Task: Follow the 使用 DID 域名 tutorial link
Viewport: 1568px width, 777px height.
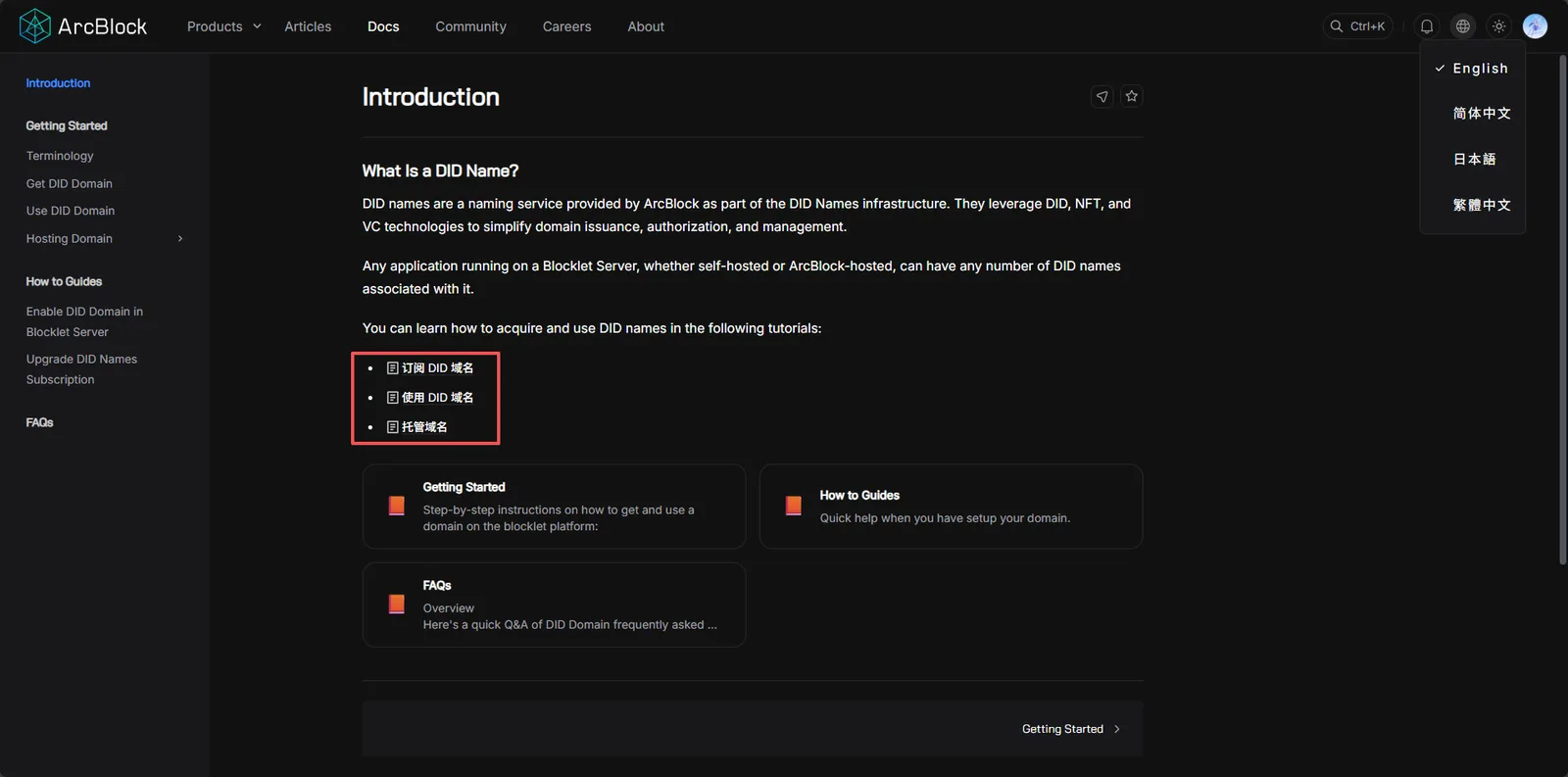Action: tap(437, 398)
